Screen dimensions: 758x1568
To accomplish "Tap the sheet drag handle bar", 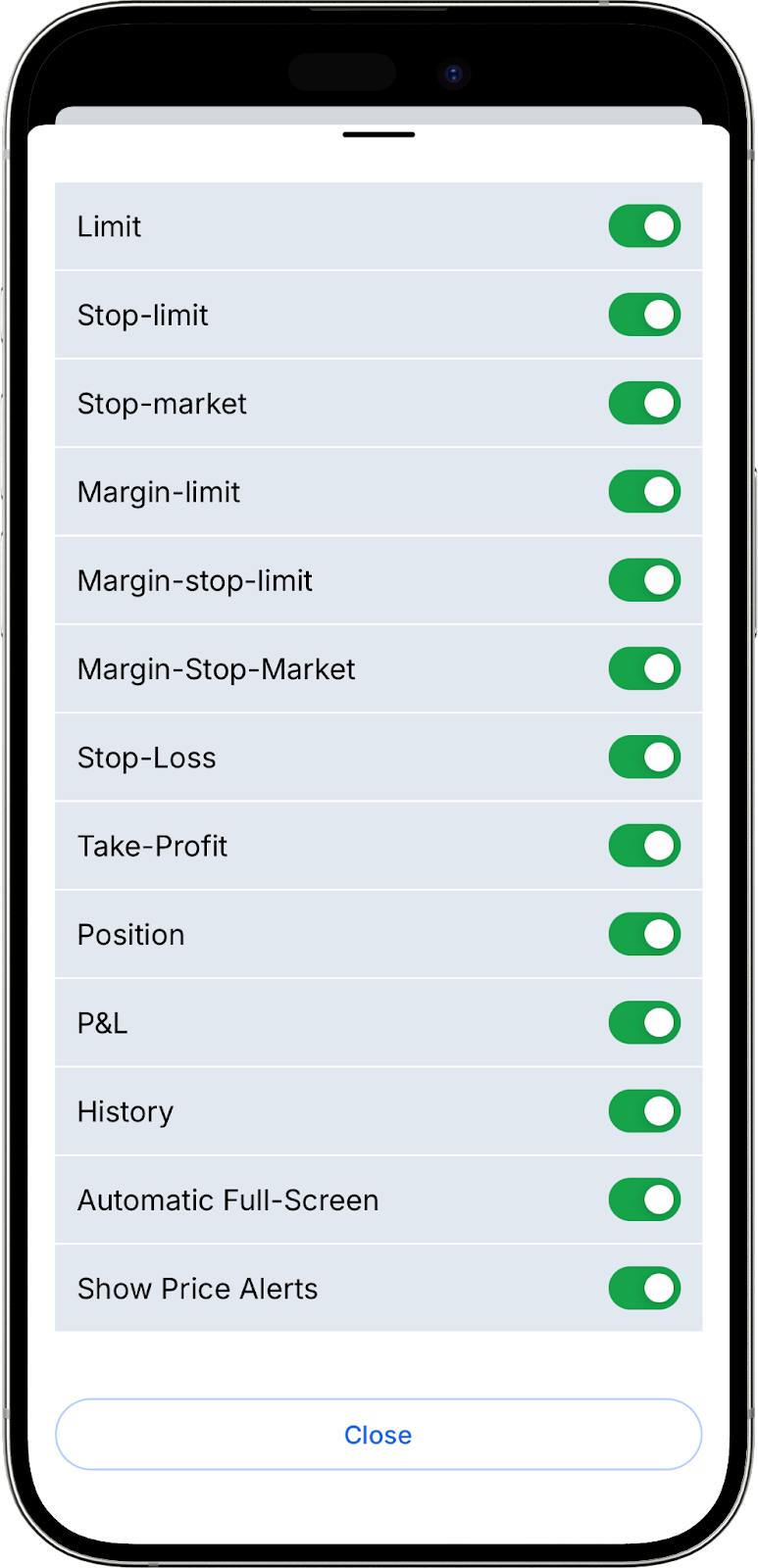I will click(x=379, y=134).
